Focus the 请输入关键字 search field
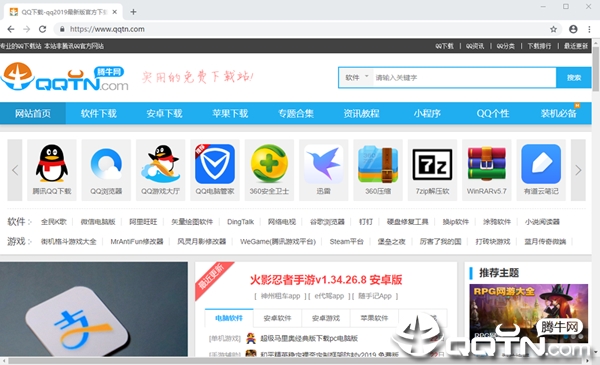This screenshot has width=600, height=365. click(x=464, y=78)
